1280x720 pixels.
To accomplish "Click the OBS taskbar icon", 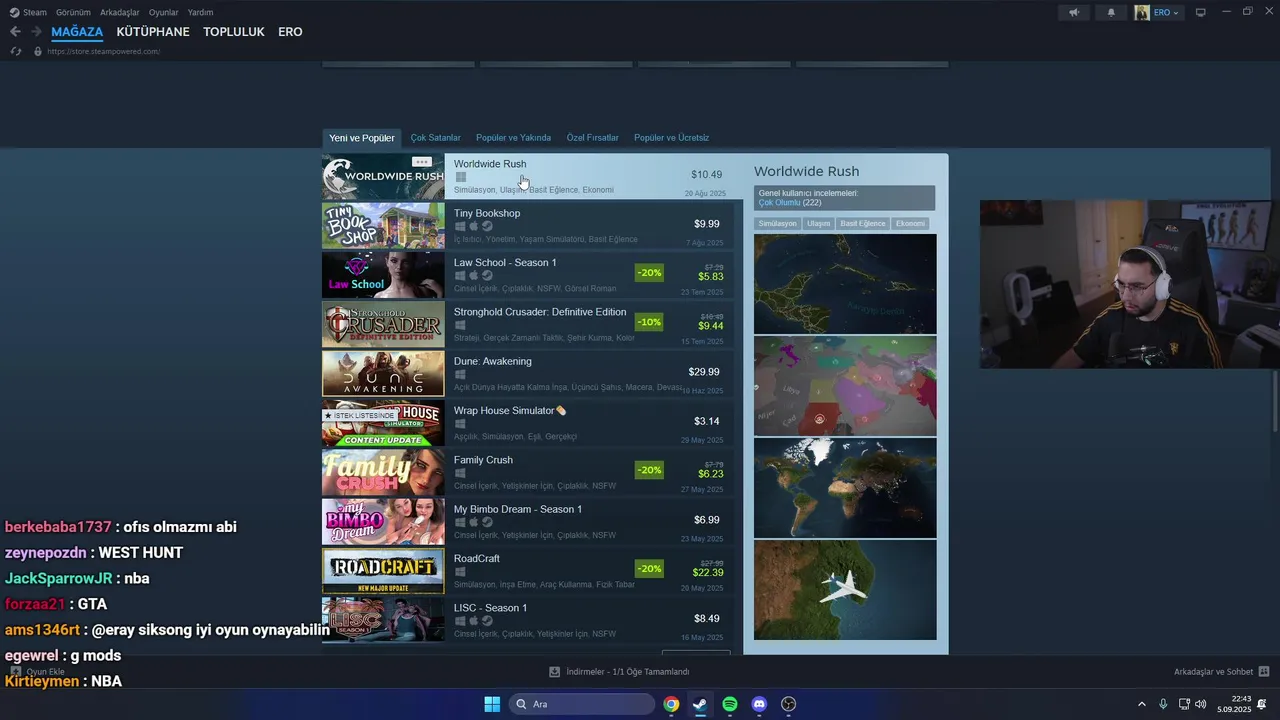I will 788,704.
